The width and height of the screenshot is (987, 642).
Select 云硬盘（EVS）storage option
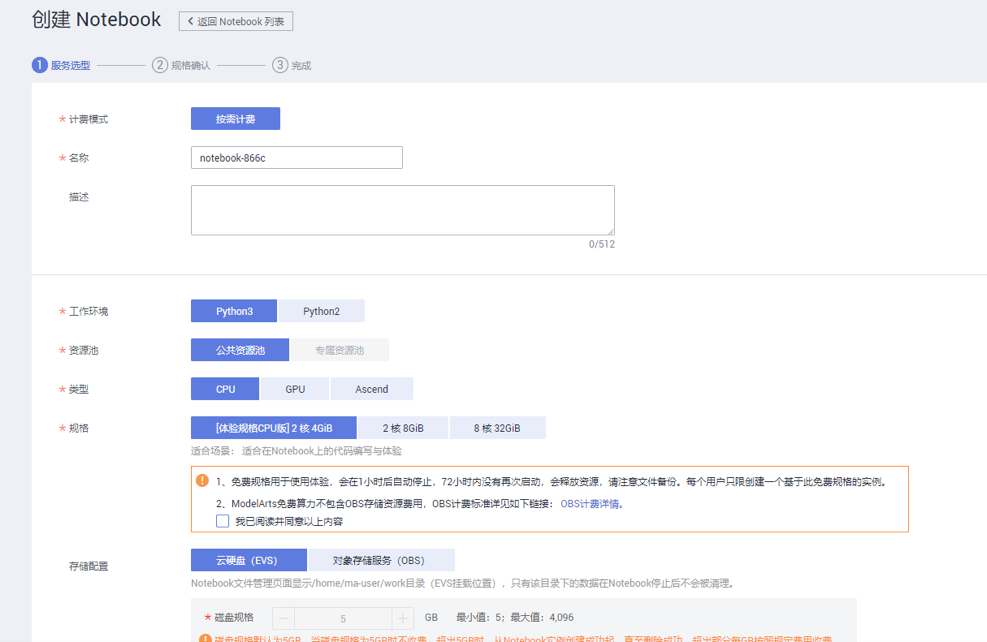(248, 559)
